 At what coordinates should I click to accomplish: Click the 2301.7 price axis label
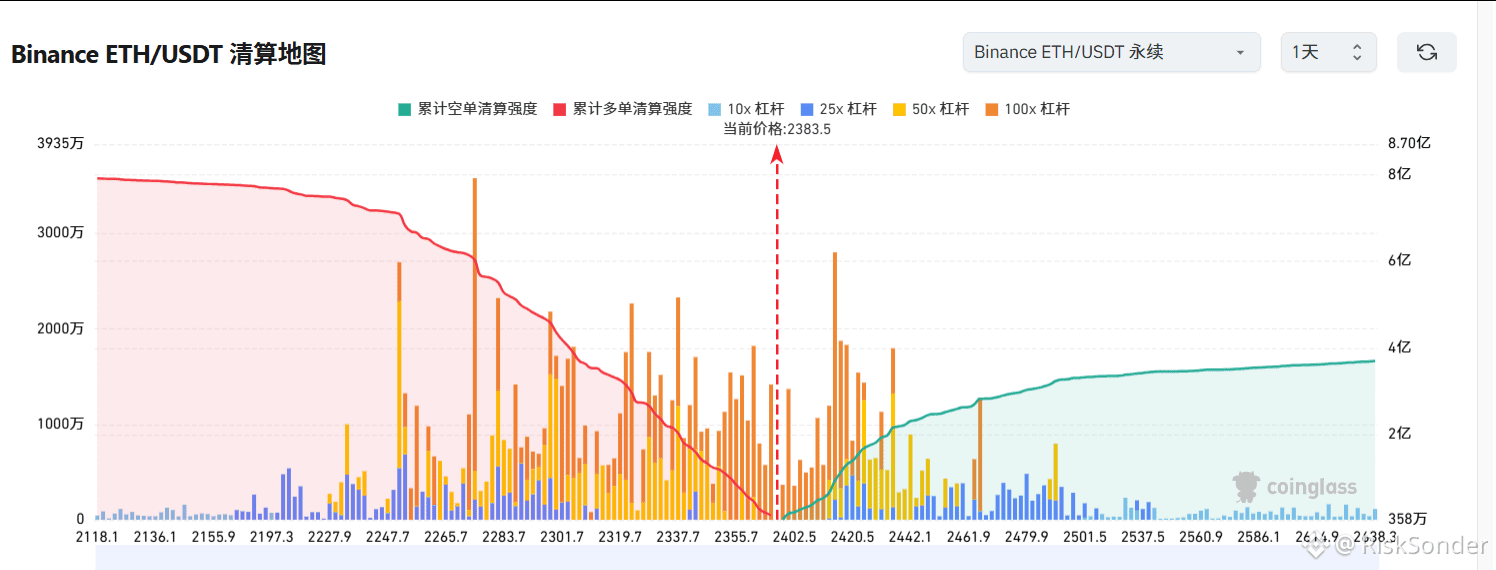coord(561,537)
